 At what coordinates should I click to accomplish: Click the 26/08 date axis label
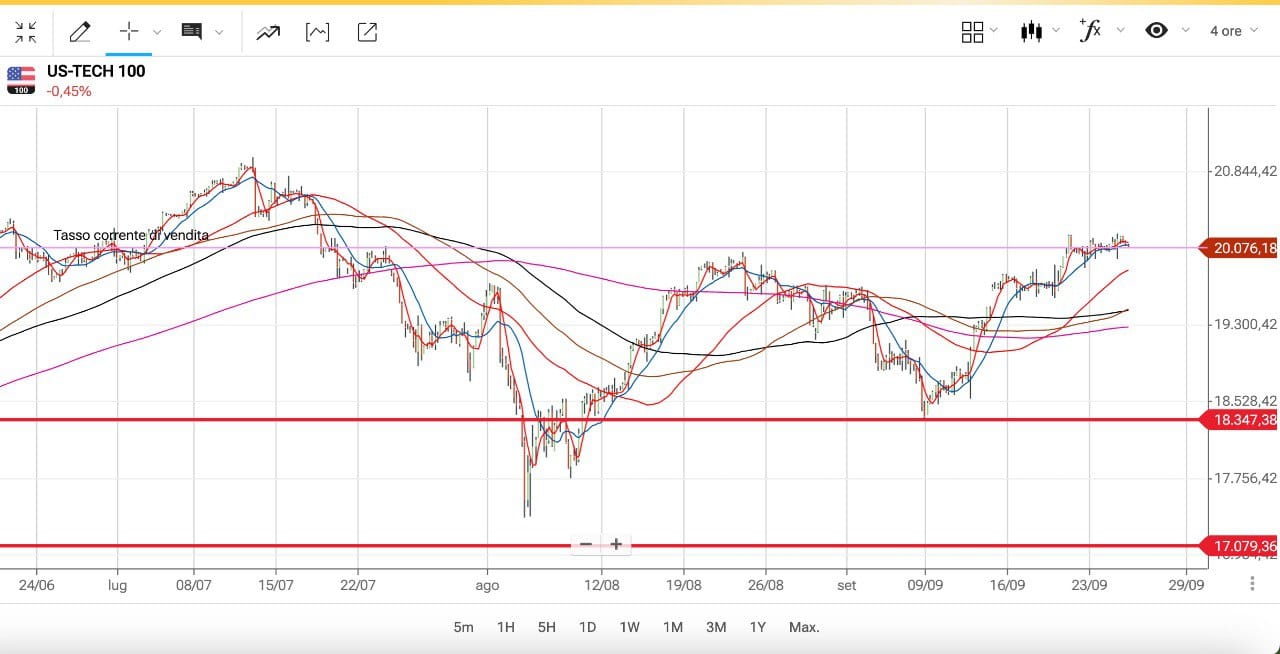766,585
